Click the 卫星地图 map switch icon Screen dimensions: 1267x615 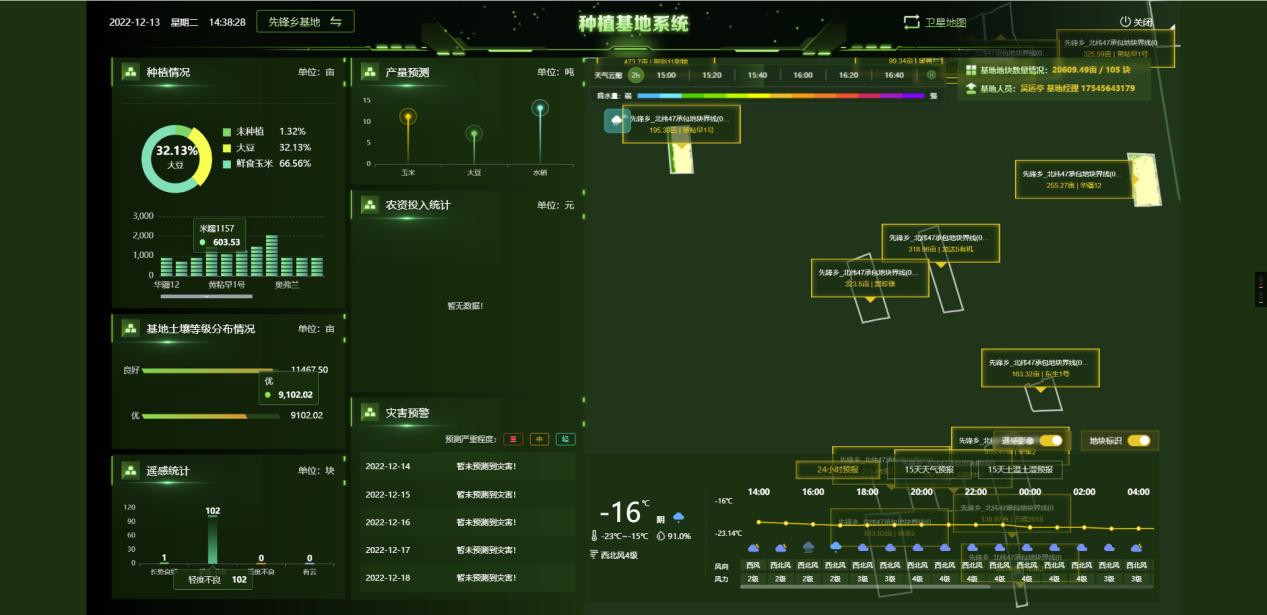(911, 22)
